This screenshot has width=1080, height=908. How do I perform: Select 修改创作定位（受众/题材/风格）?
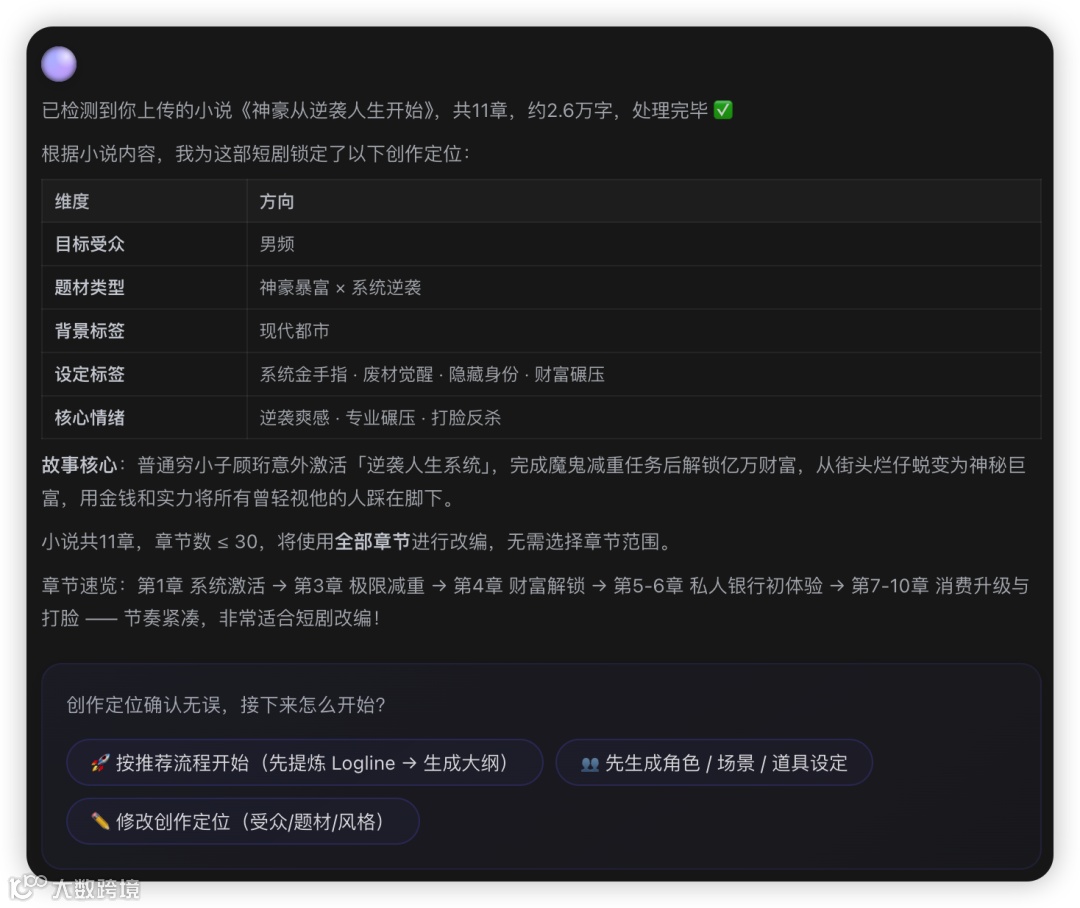242,821
